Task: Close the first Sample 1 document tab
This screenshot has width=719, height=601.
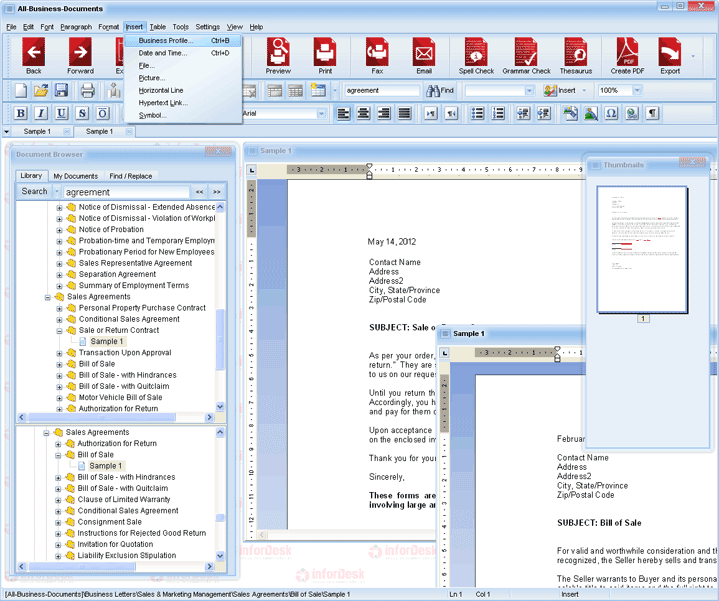Action: 66,132
